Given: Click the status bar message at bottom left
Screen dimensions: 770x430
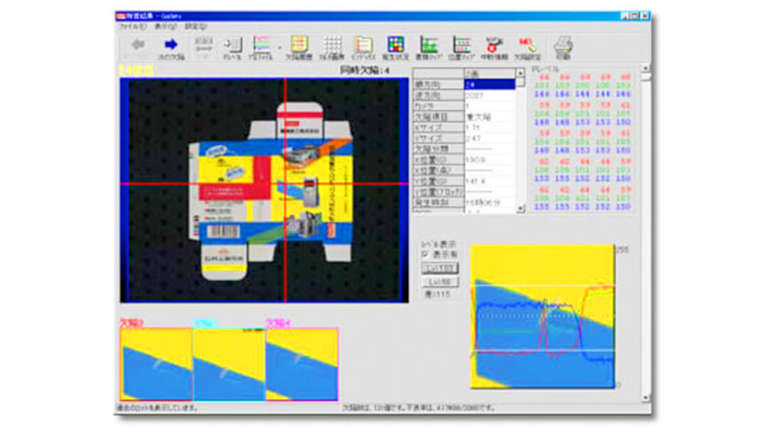Looking at the screenshot, I should point(157,408).
